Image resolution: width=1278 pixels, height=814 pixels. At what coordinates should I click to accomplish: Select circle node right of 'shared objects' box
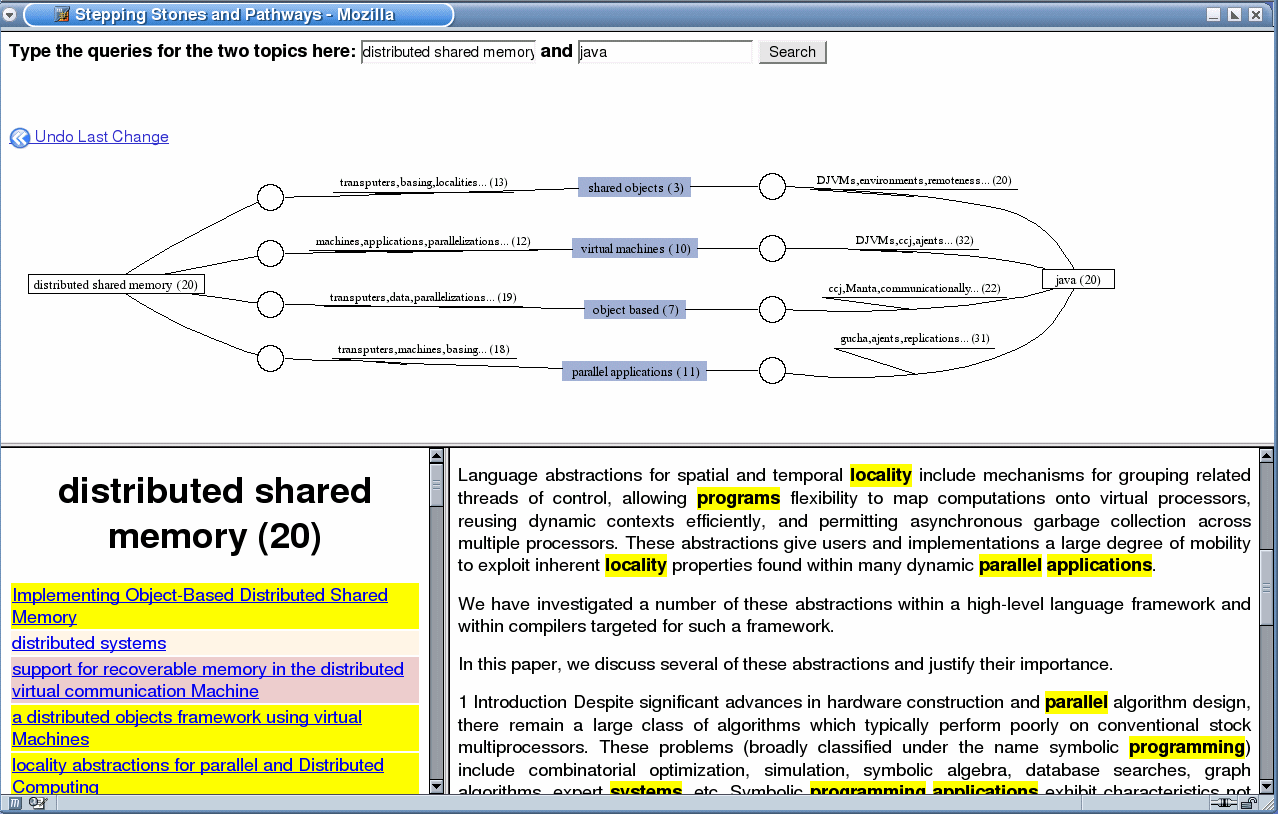pyautogui.click(x=772, y=187)
